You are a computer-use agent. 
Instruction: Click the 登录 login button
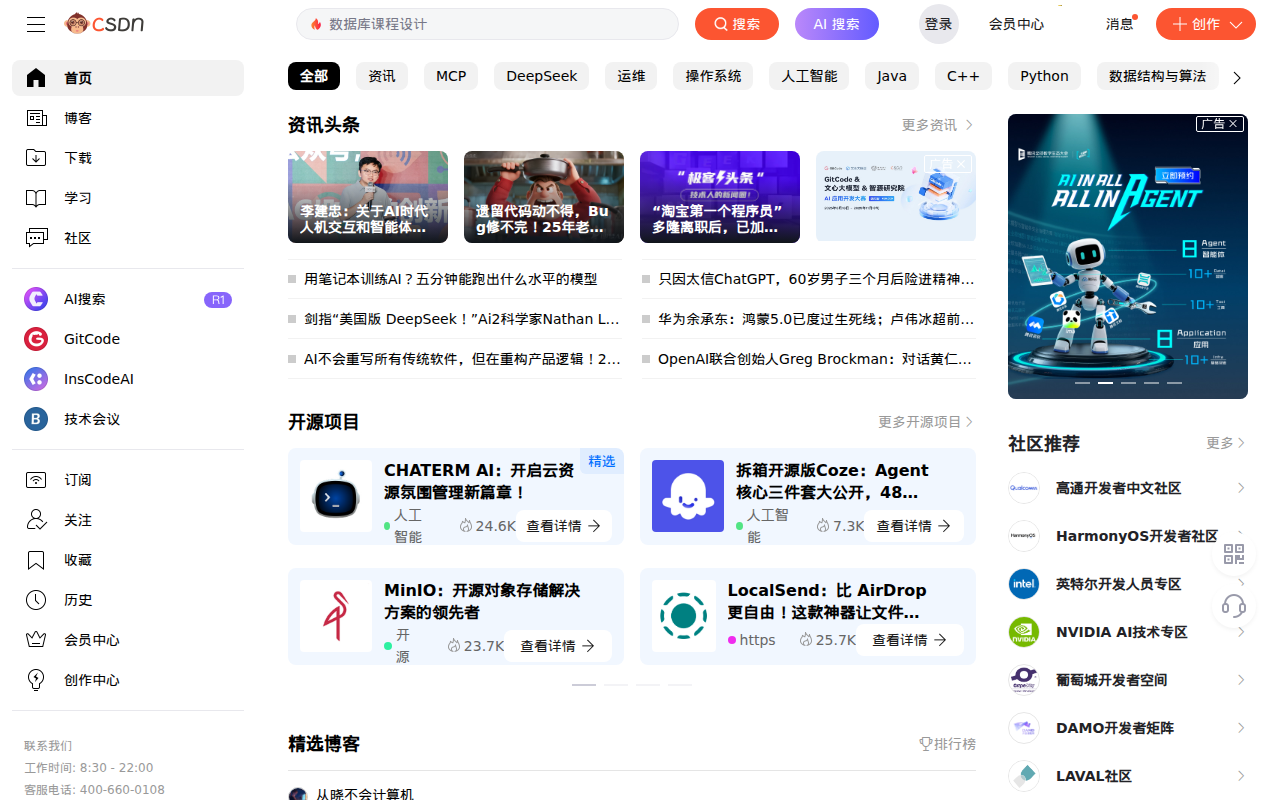(x=939, y=24)
